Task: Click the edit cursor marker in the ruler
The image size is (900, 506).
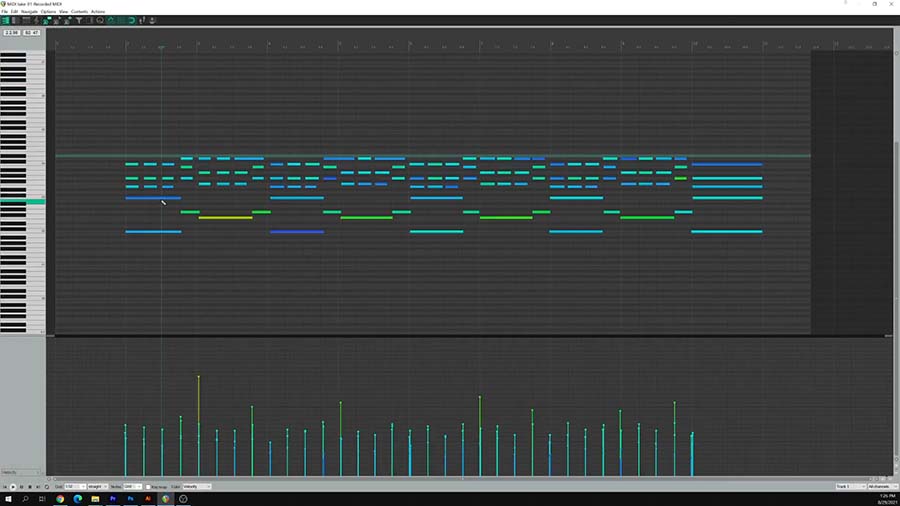Action: coord(161,47)
